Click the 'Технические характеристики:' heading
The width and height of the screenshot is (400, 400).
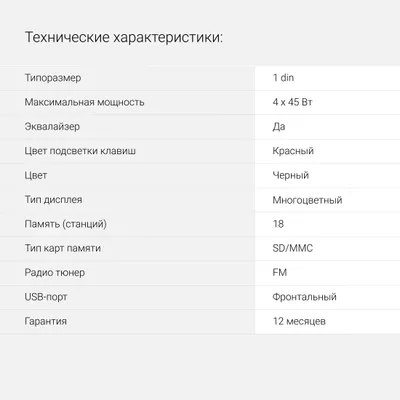(x=124, y=37)
